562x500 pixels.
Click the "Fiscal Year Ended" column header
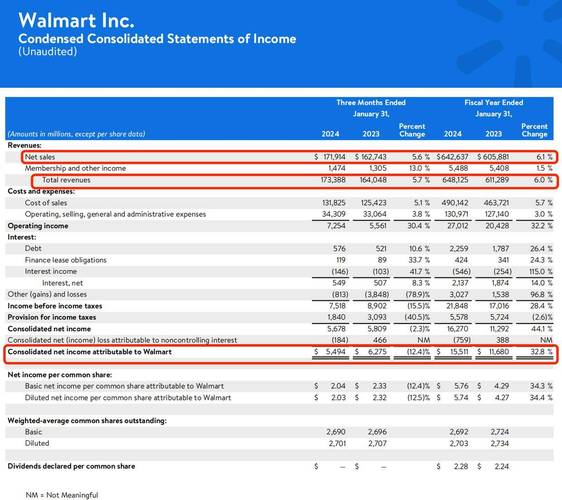[x=494, y=103]
